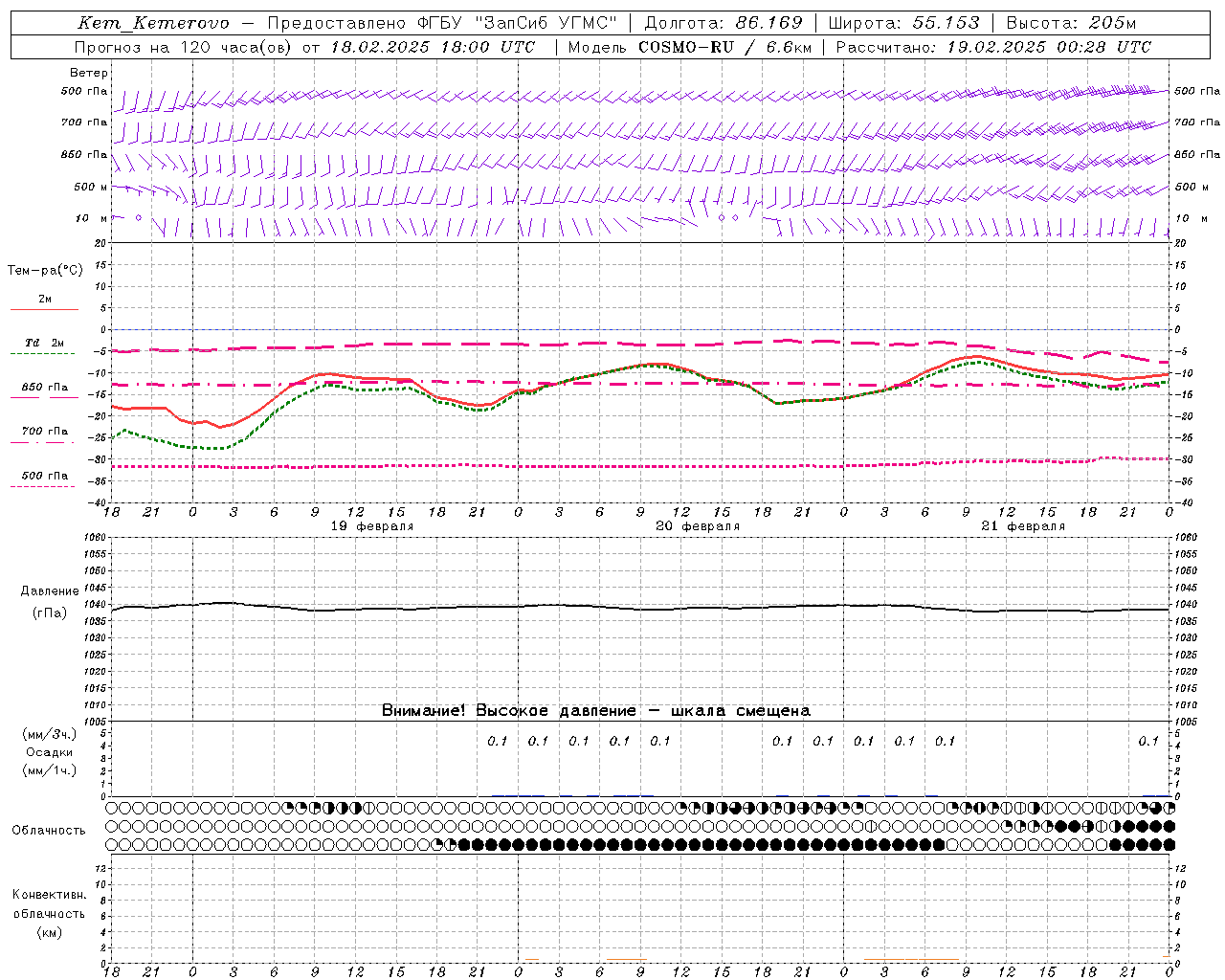Click the forecast start time 18.02.2025 18:00 UTC
1225x980 pixels.
(433, 47)
